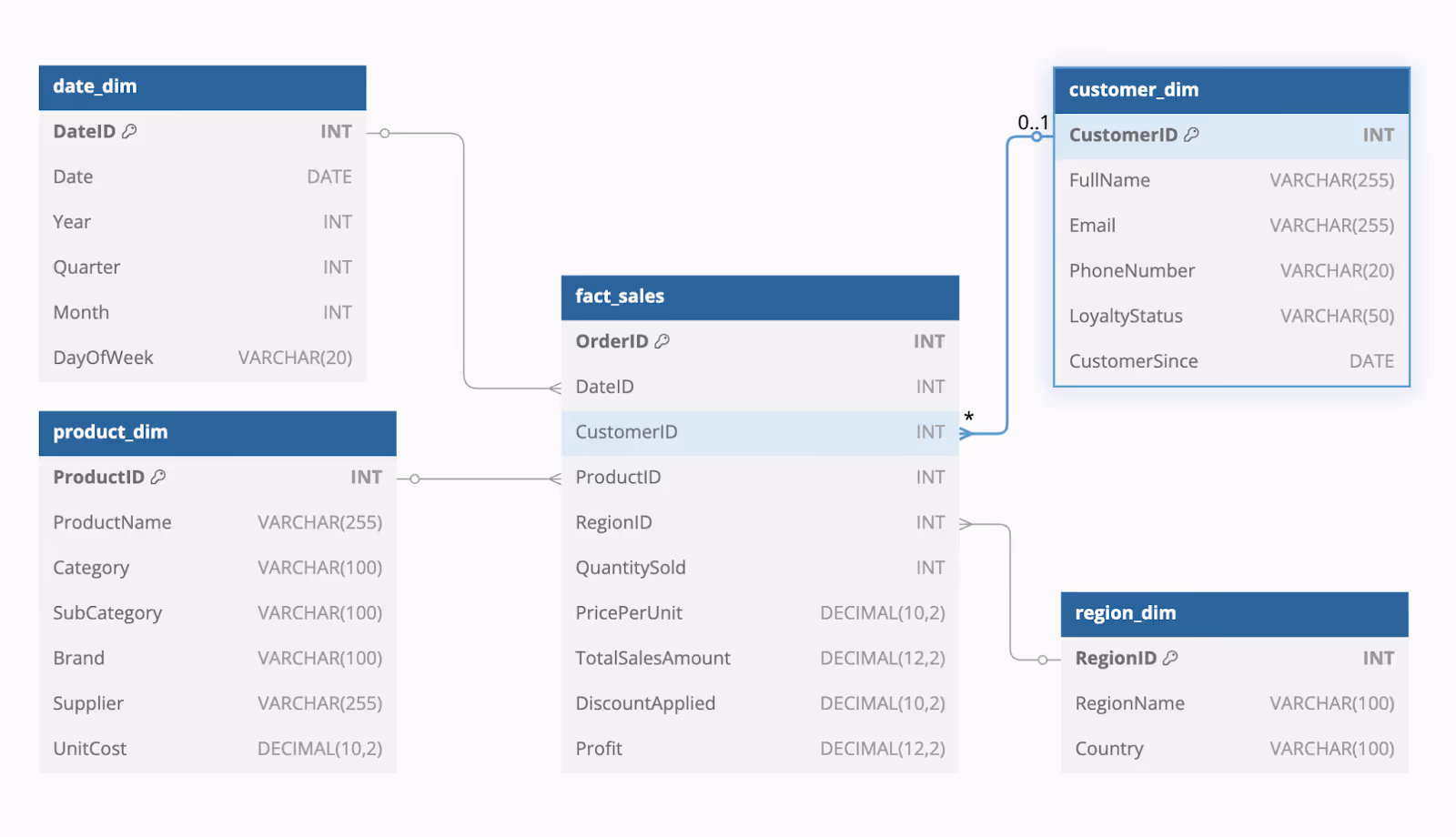
Task: Click the ProductID field name in product_dim
Action: point(98,478)
